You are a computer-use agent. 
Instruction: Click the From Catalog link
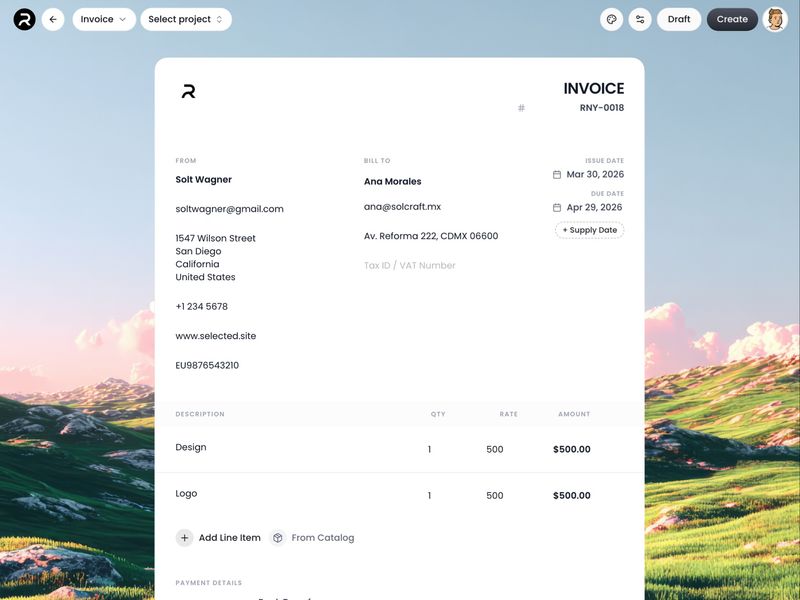pyautogui.click(x=321, y=537)
